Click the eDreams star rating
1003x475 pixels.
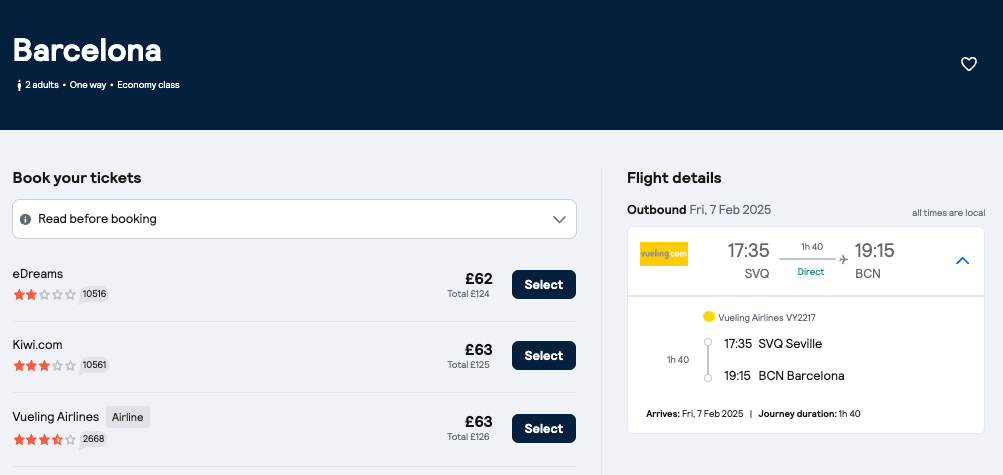44,295
